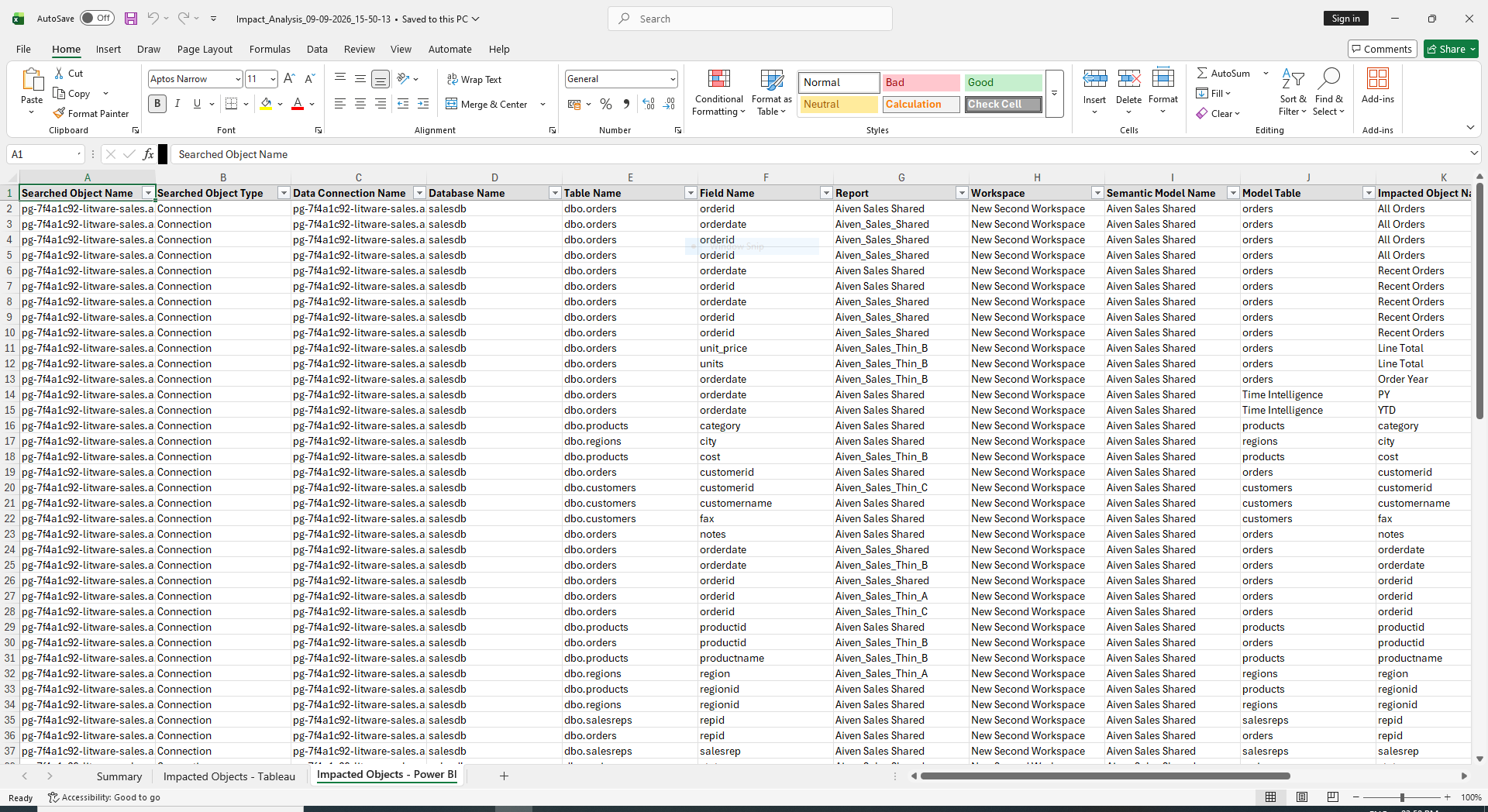Click Increase Decimal icon

coord(649,104)
